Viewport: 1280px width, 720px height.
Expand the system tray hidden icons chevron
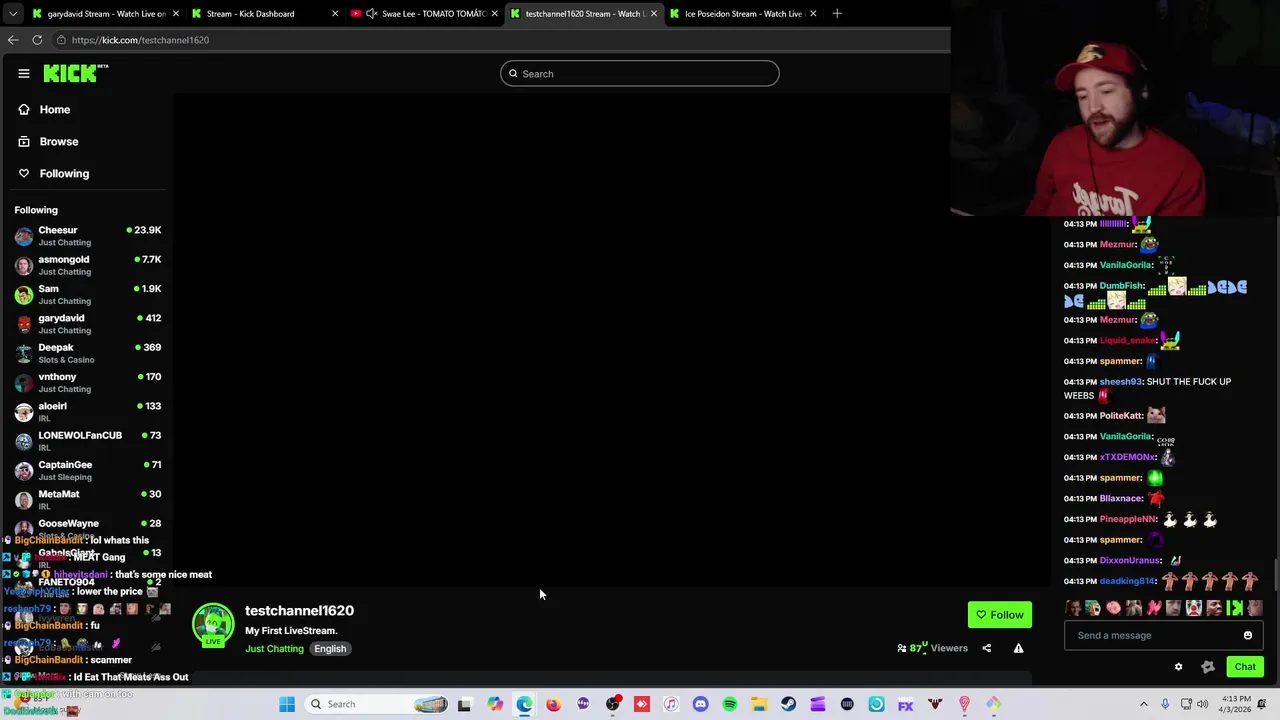point(1144,704)
